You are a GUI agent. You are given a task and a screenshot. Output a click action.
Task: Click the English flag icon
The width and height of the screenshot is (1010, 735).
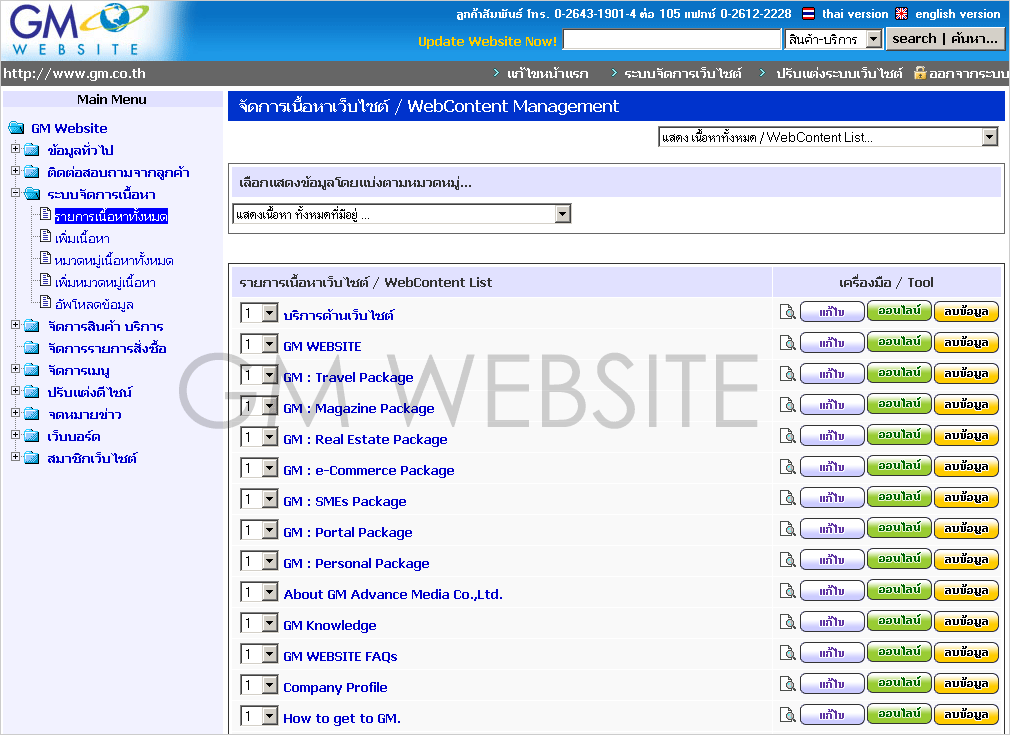(901, 14)
